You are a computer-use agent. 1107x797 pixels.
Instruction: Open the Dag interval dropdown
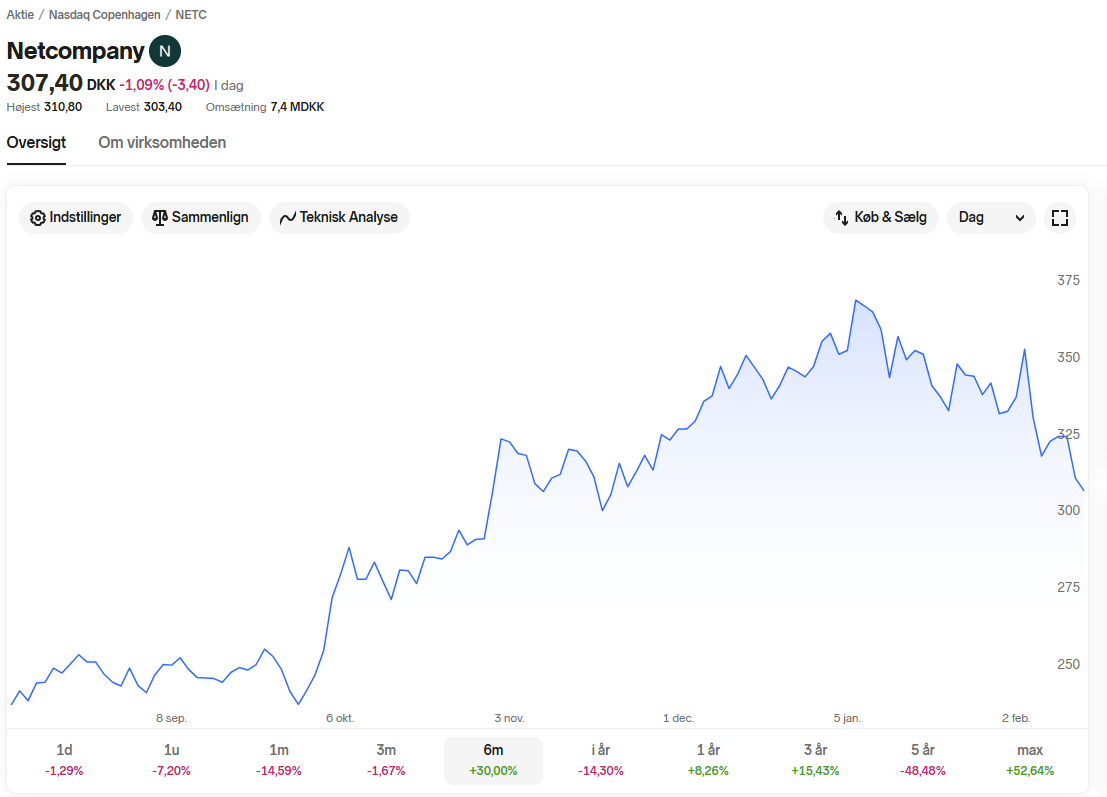pyautogui.click(x=991, y=217)
